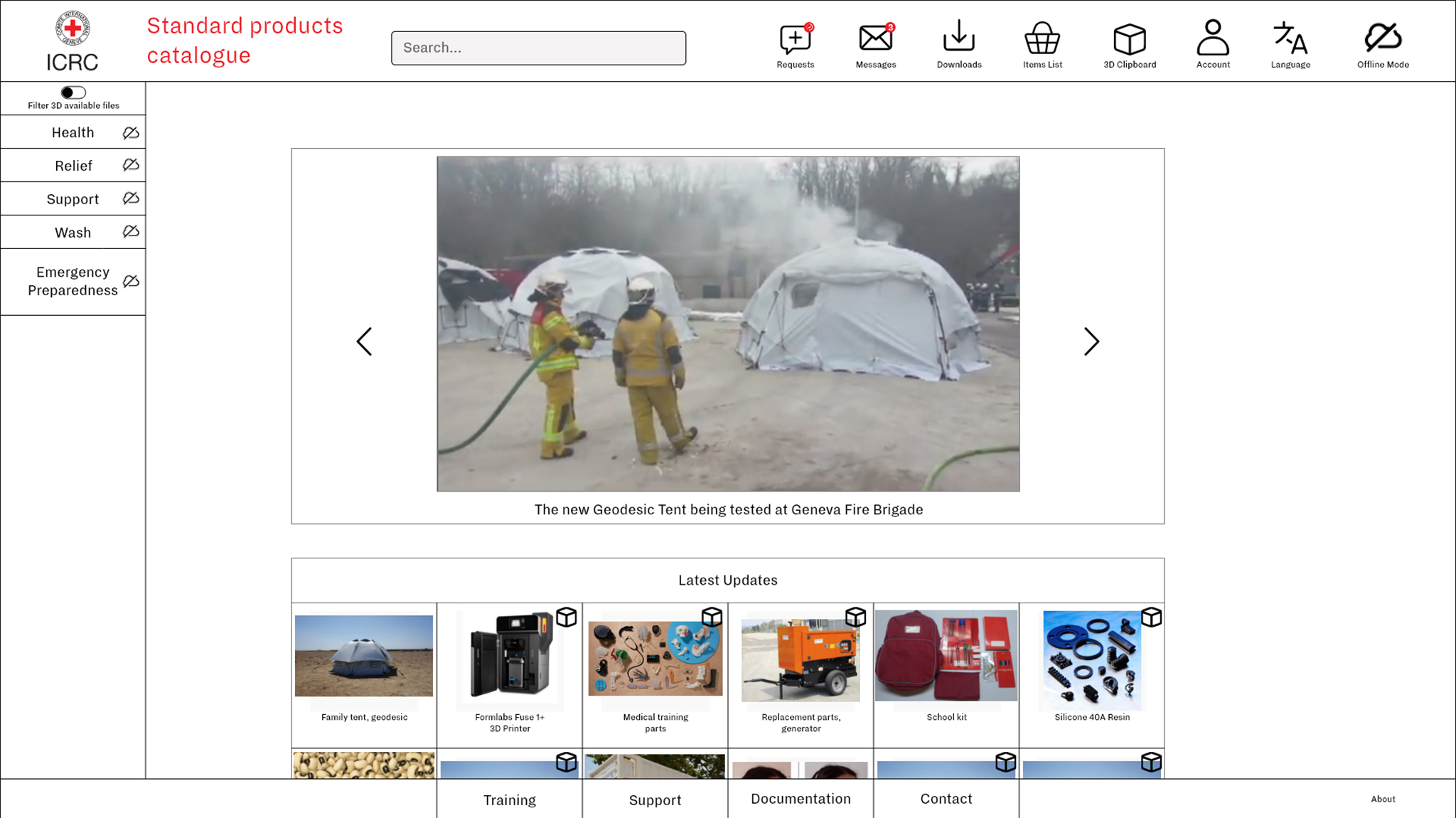Show previous carousel slide arrow
Viewport: 1456px width, 818px height.
point(364,341)
